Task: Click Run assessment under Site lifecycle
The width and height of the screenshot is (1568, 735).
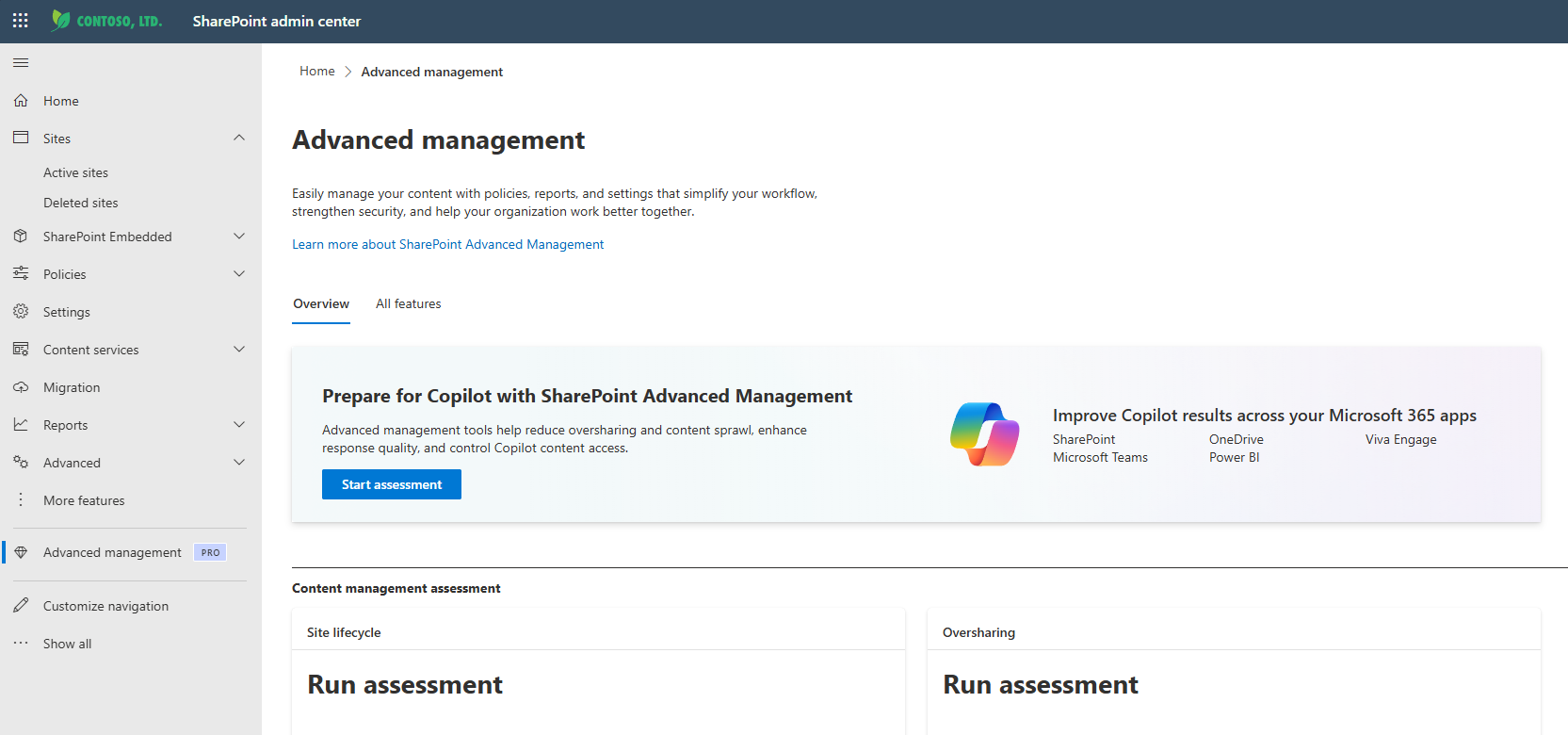Action: click(405, 685)
